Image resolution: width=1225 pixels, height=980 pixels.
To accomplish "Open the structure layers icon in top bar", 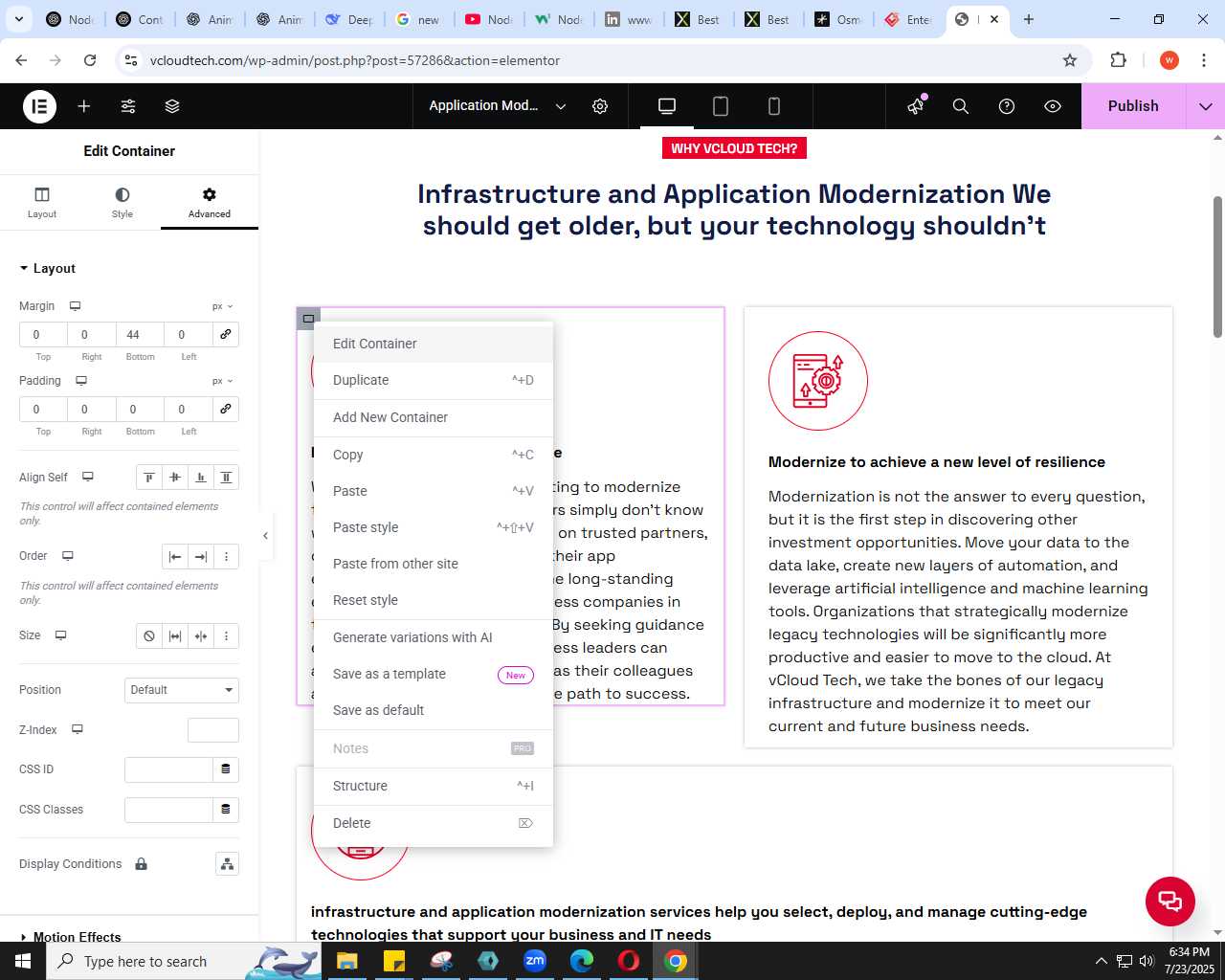I will pos(172,106).
